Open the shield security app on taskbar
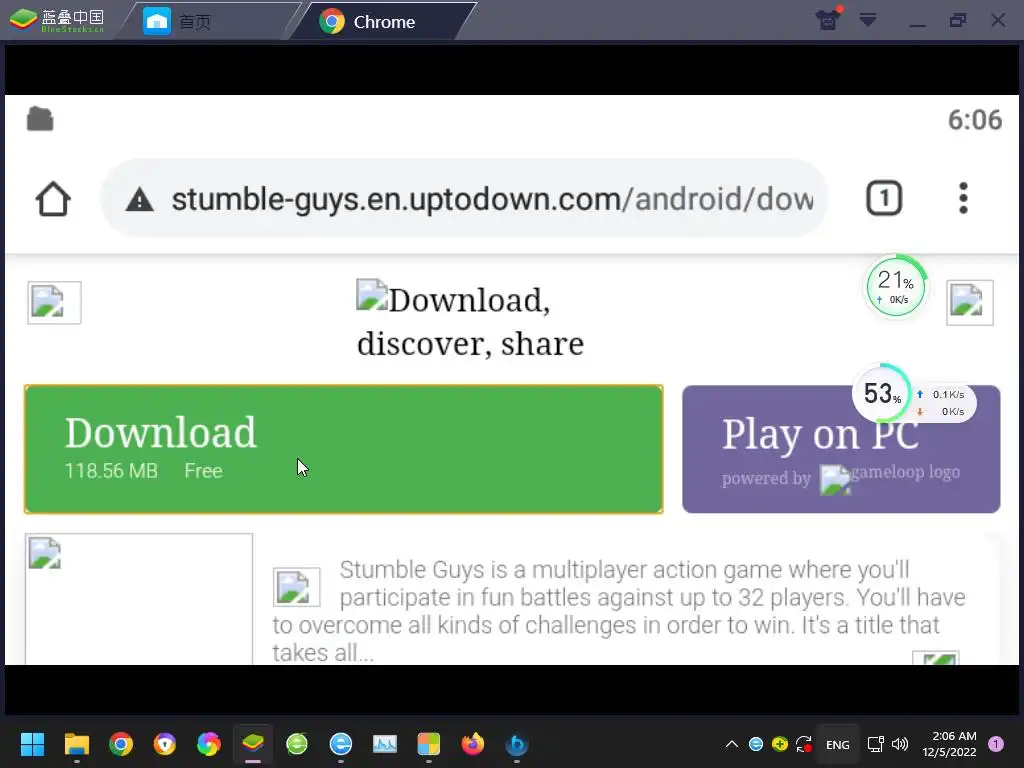The width and height of the screenshot is (1024, 768). (165, 744)
